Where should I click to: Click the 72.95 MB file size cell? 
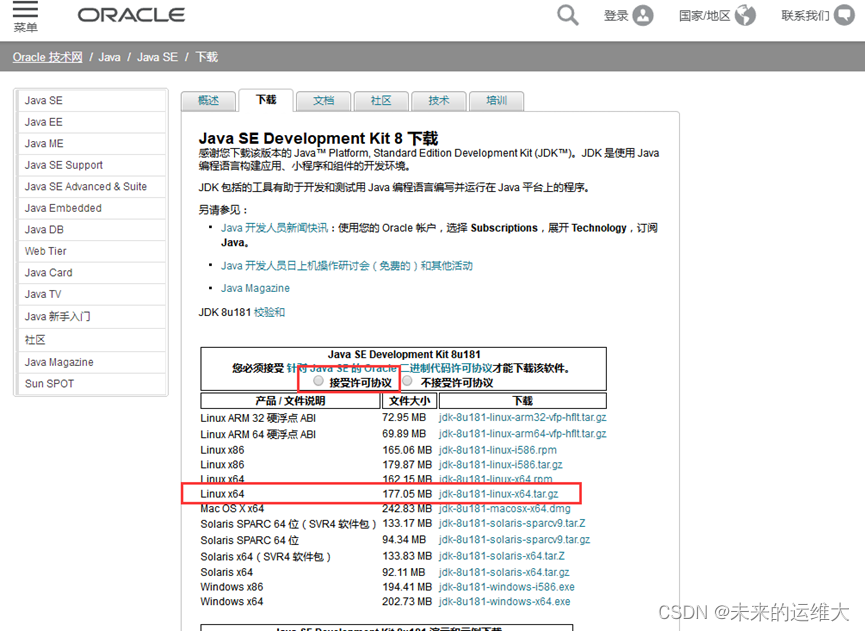[x=404, y=418]
